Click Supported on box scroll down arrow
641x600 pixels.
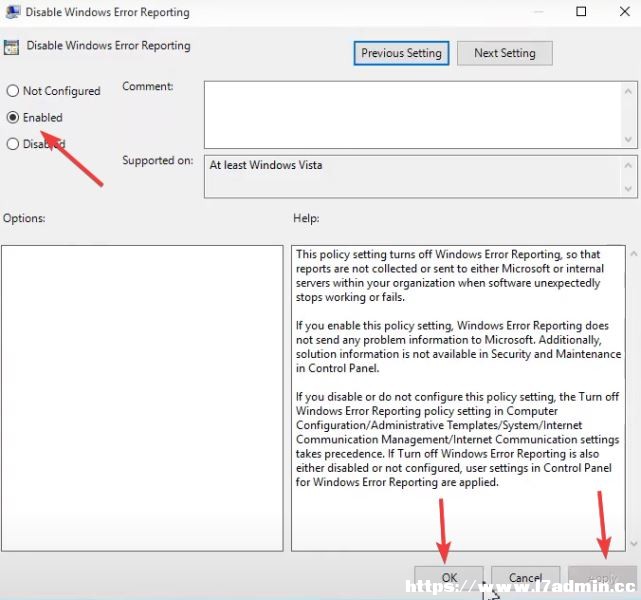tap(628, 189)
